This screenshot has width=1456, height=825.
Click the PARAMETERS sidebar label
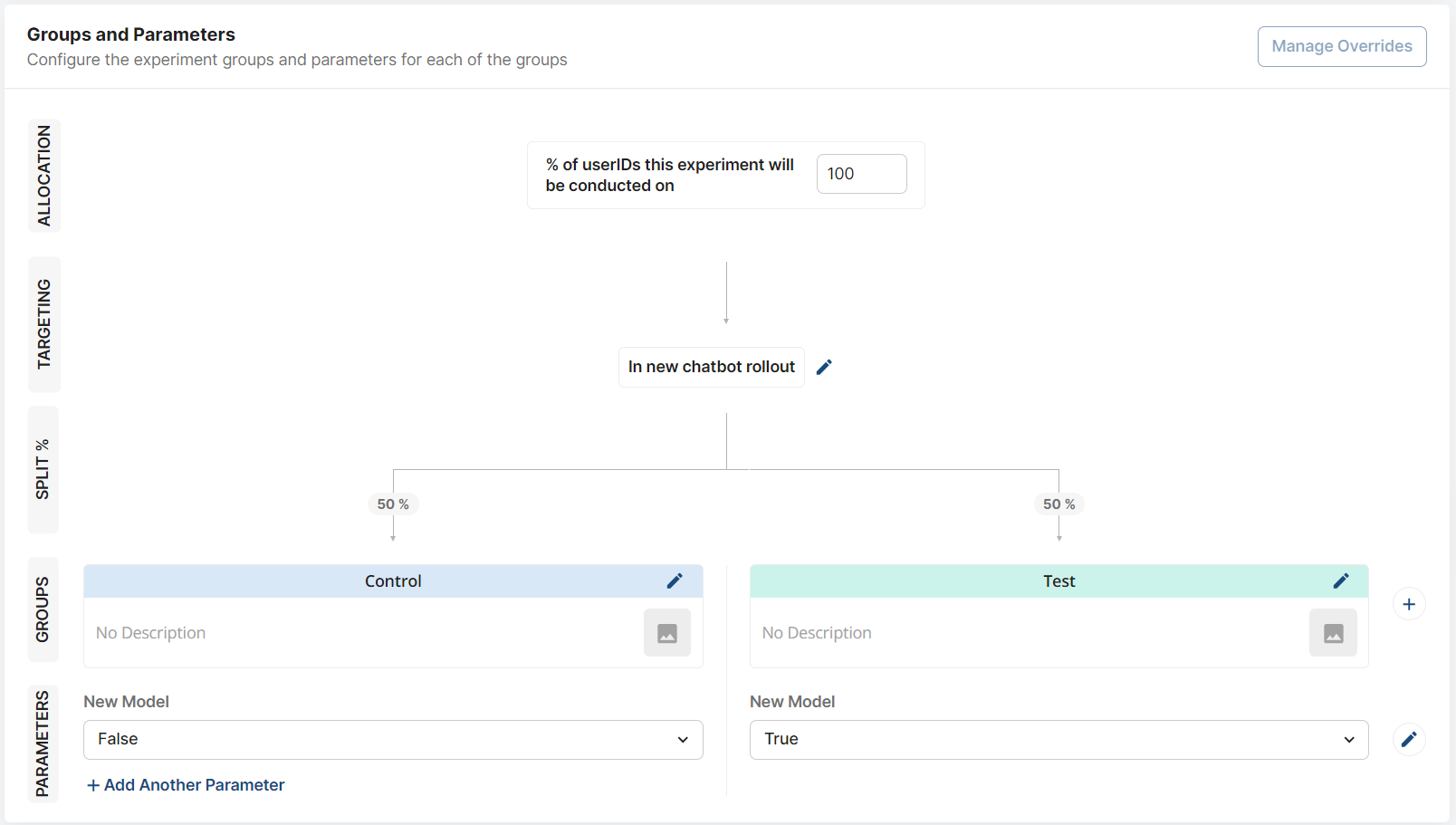click(x=43, y=743)
